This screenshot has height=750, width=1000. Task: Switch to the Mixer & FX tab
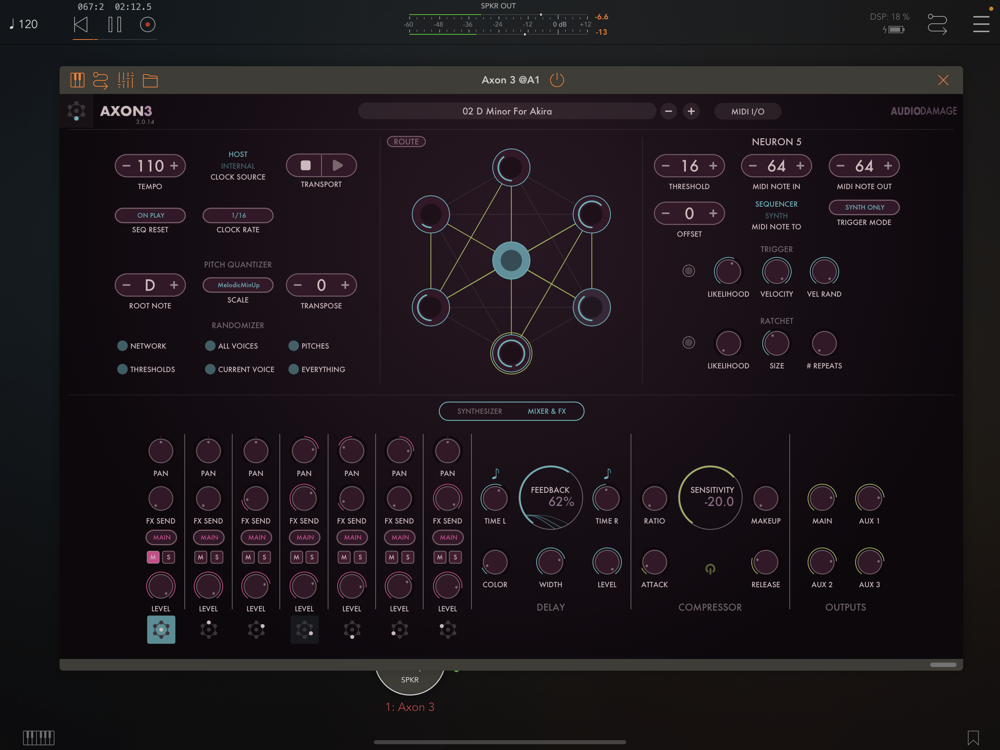click(x=547, y=411)
